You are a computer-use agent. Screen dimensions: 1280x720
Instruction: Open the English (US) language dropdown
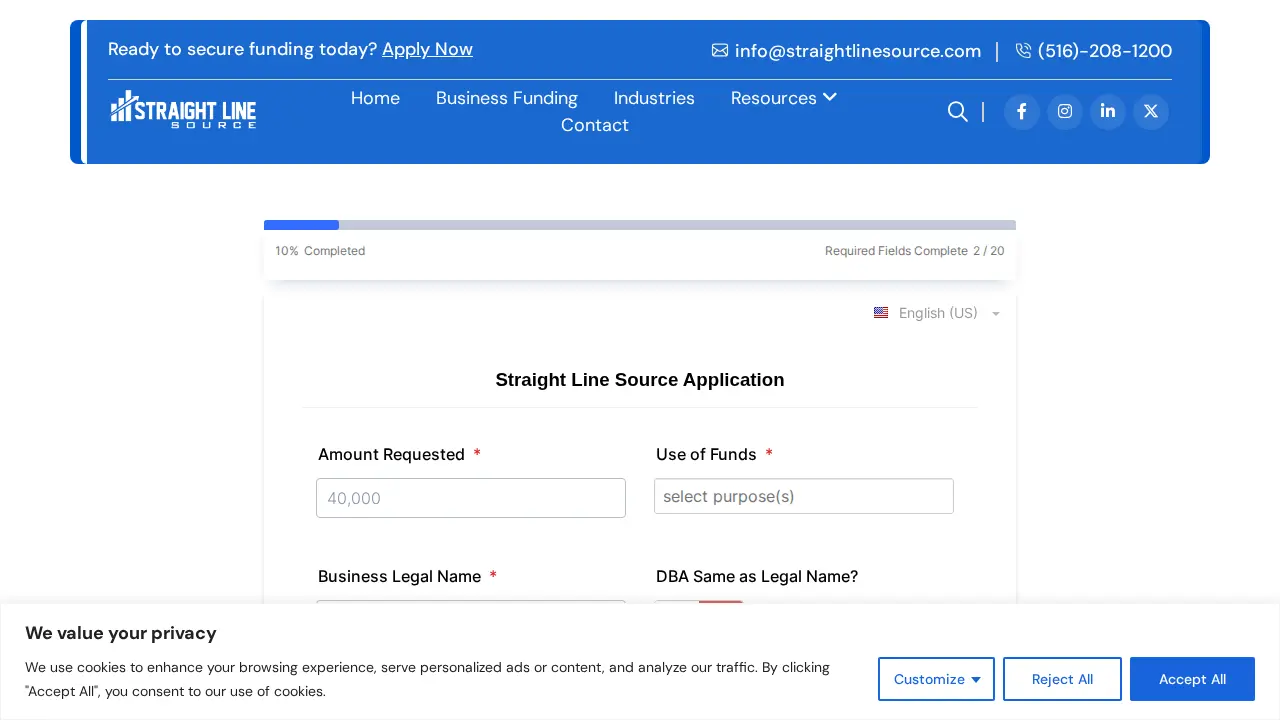coord(937,313)
